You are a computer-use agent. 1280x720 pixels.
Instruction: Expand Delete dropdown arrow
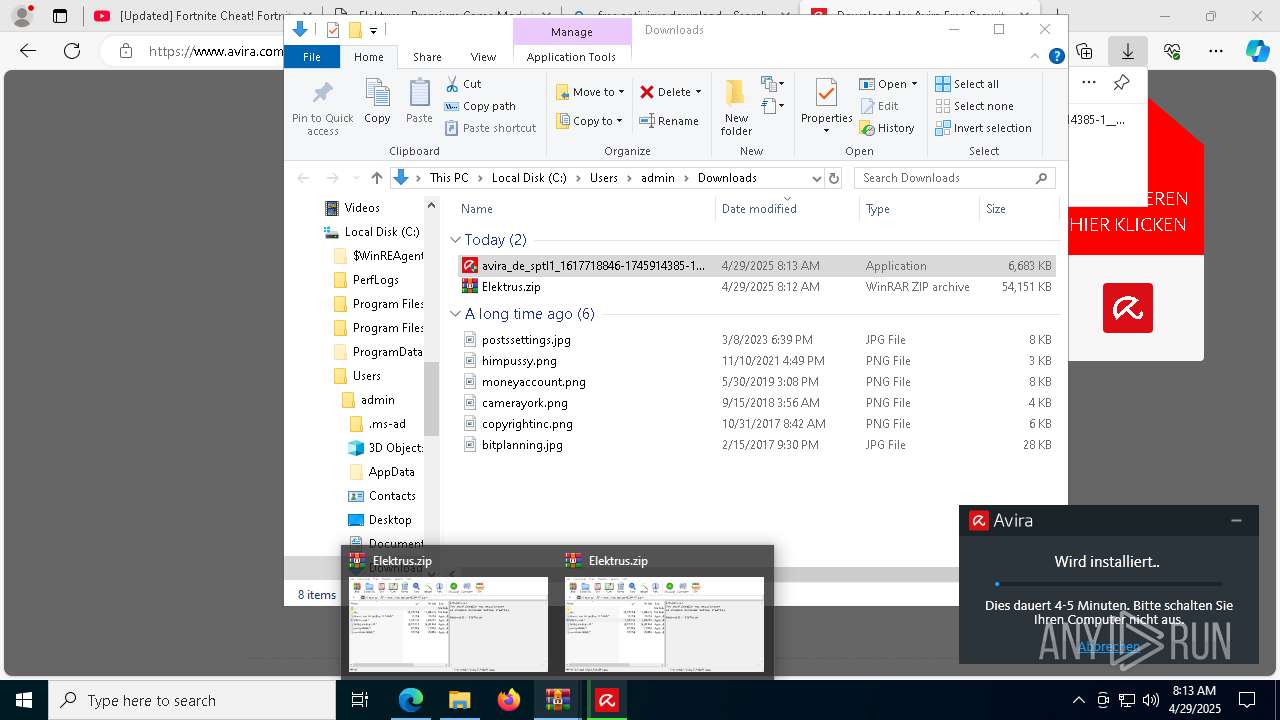coord(698,92)
